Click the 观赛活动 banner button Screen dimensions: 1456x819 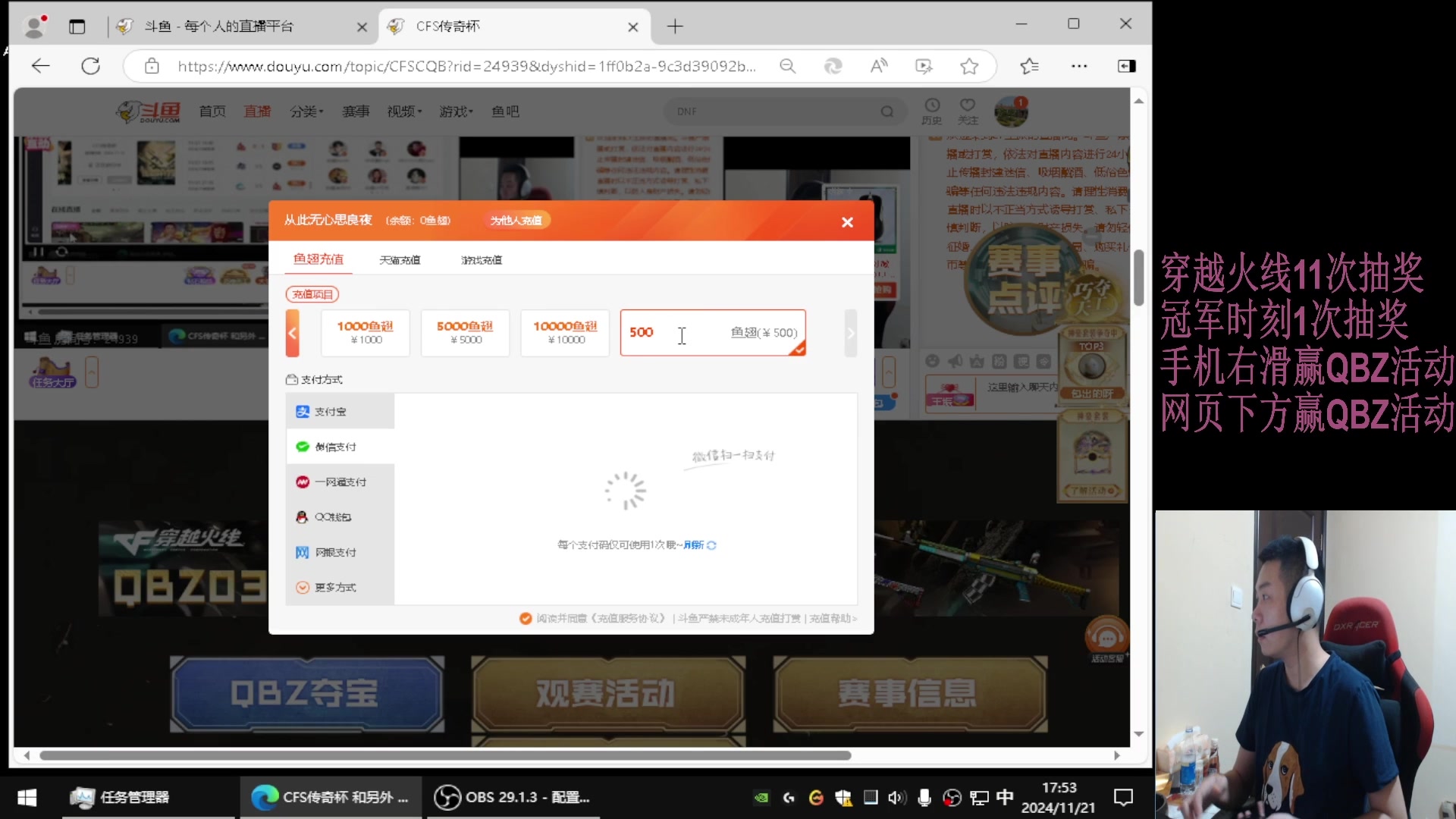coord(607,694)
